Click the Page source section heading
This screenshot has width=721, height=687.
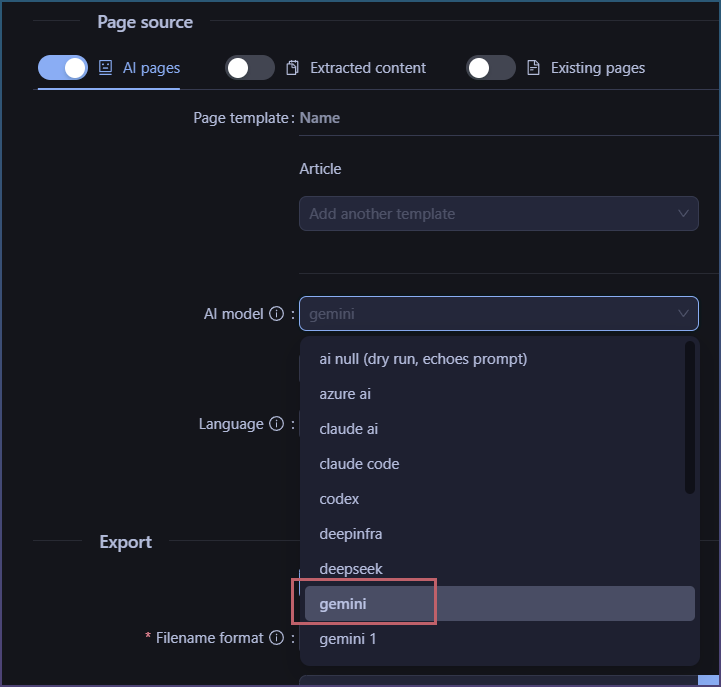coord(145,22)
